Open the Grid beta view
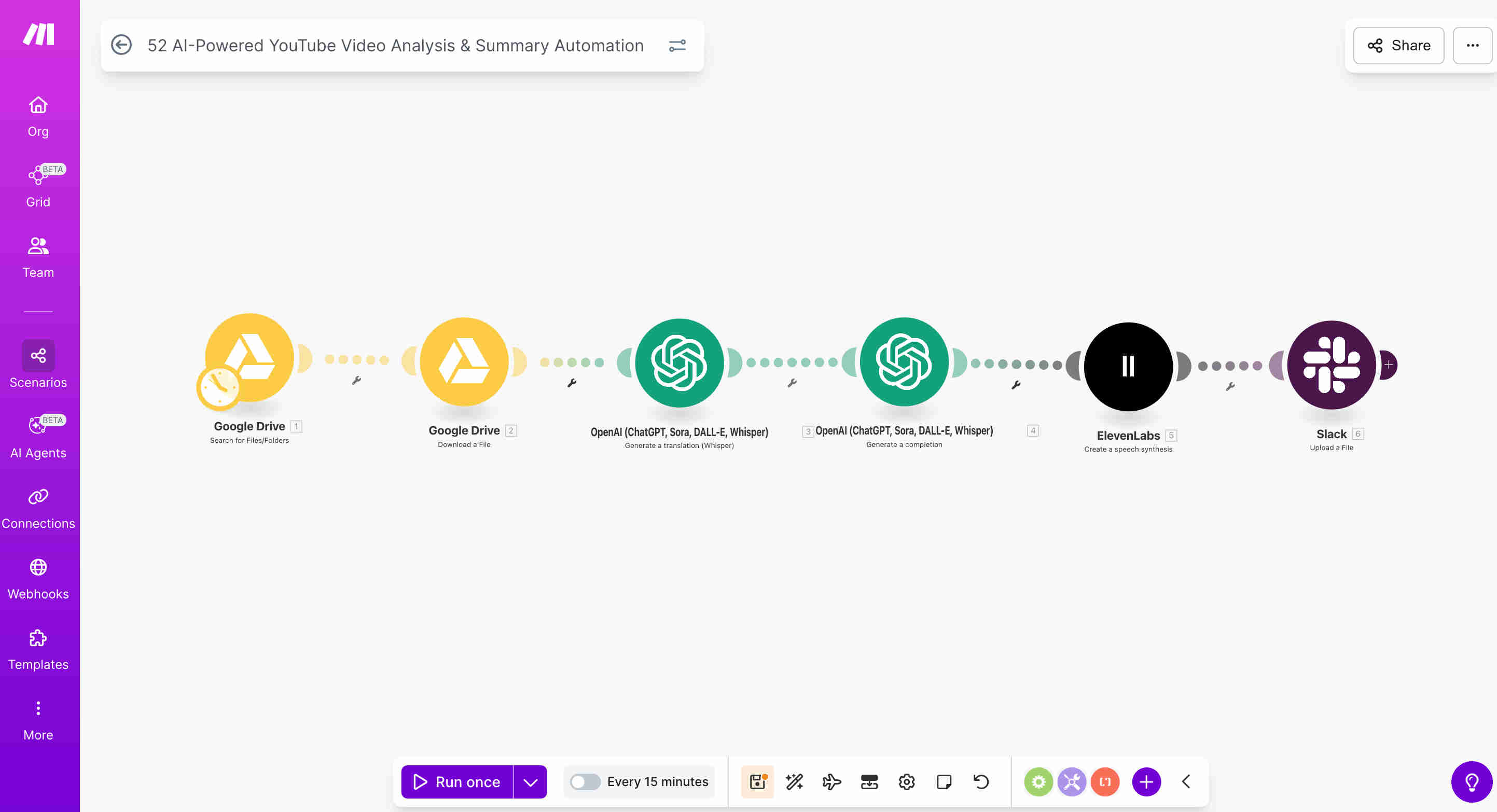Image resolution: width=1497 pixels, height=812 pixels. click(38, 187)
